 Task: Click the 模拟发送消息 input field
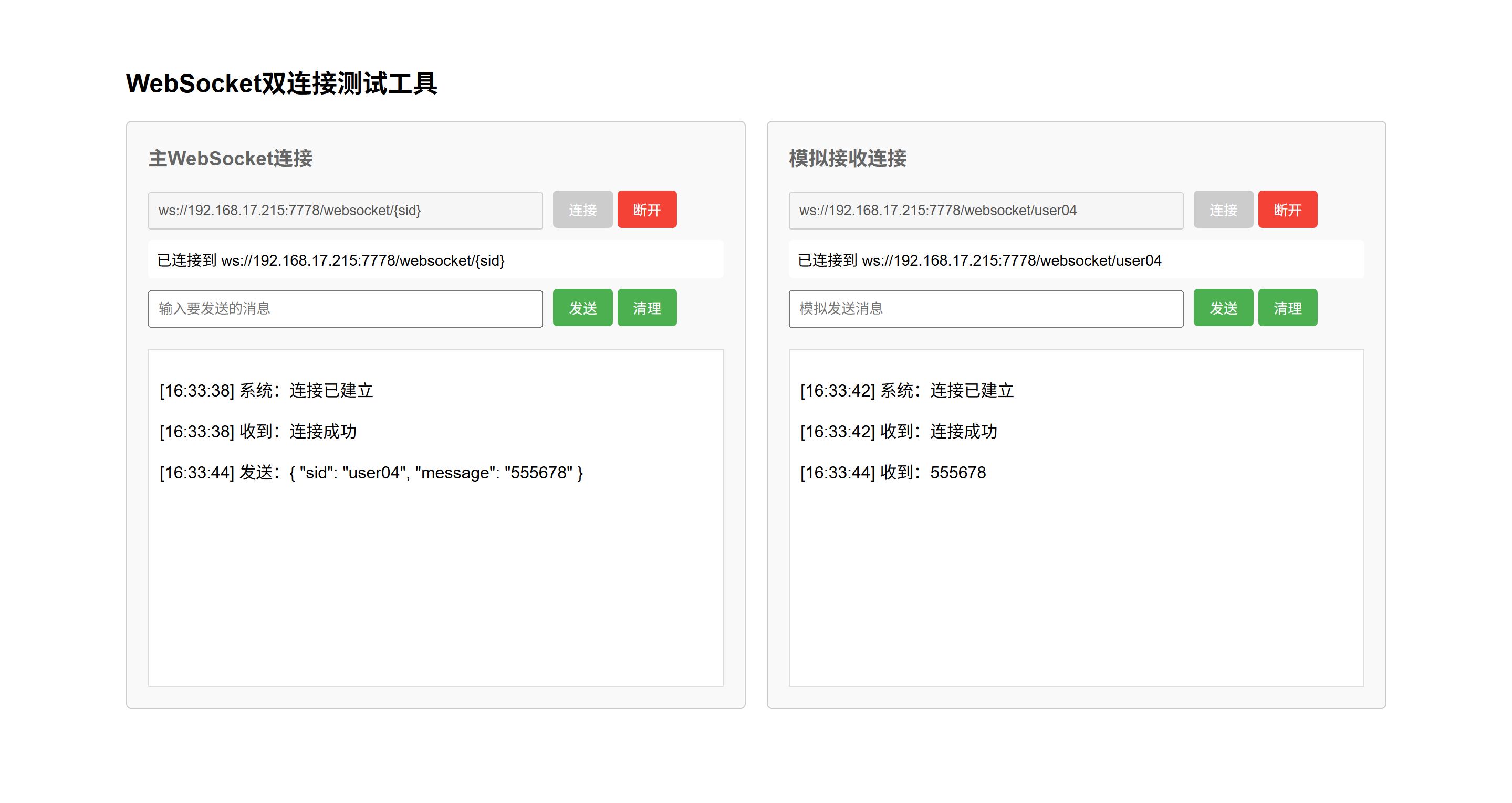[x=985, y=309]
